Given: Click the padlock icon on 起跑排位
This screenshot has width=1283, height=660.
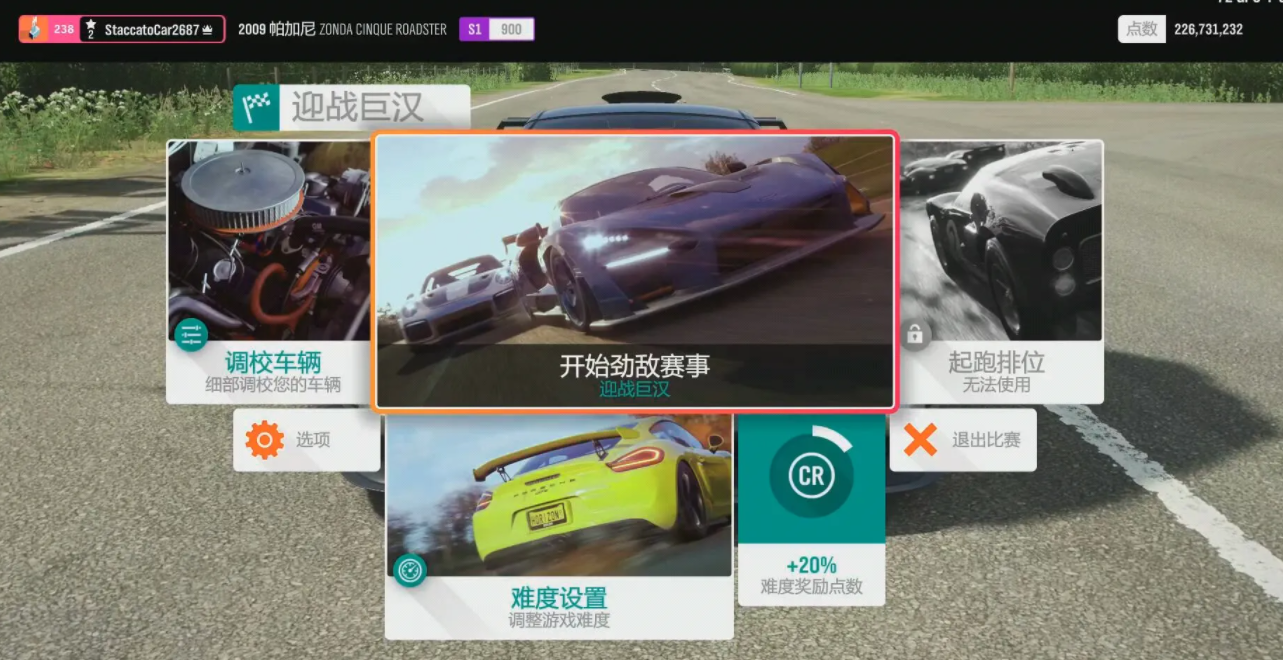Looking at the screenshot, I should coord(915,335).
